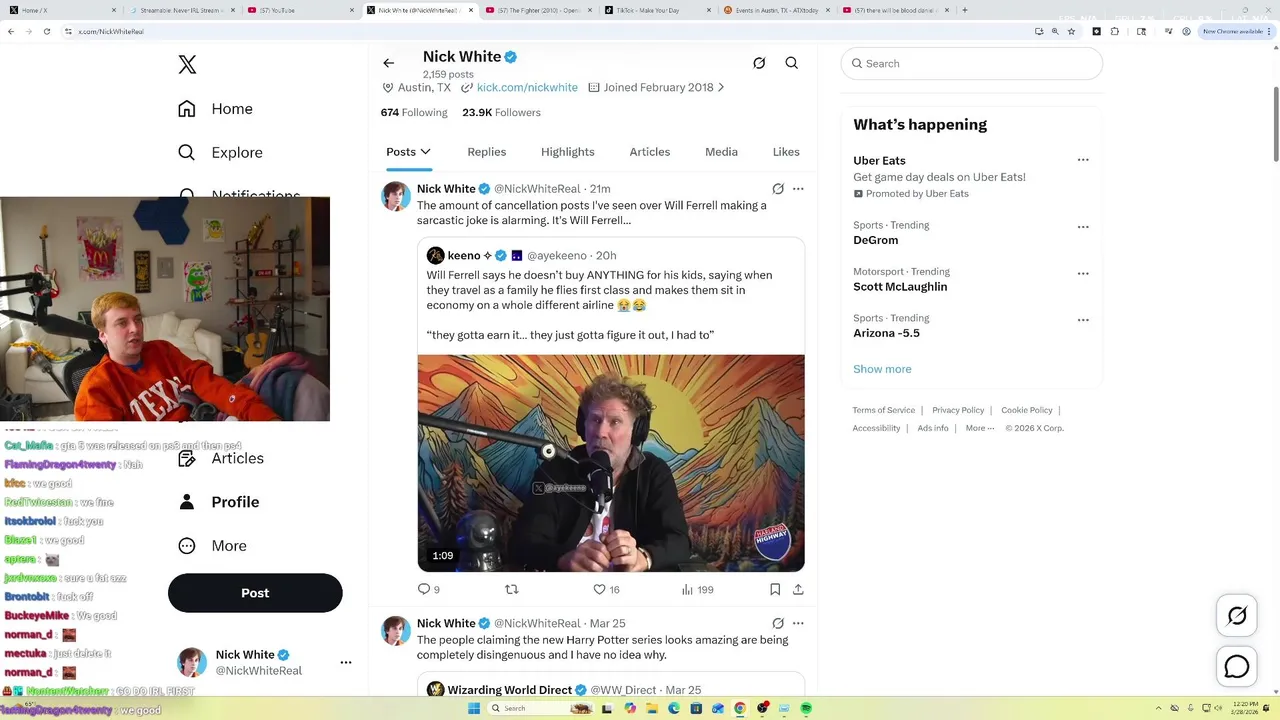Open Articles in the X sidebar
This screenshot has width=1280, height=720.
point(221,458)
